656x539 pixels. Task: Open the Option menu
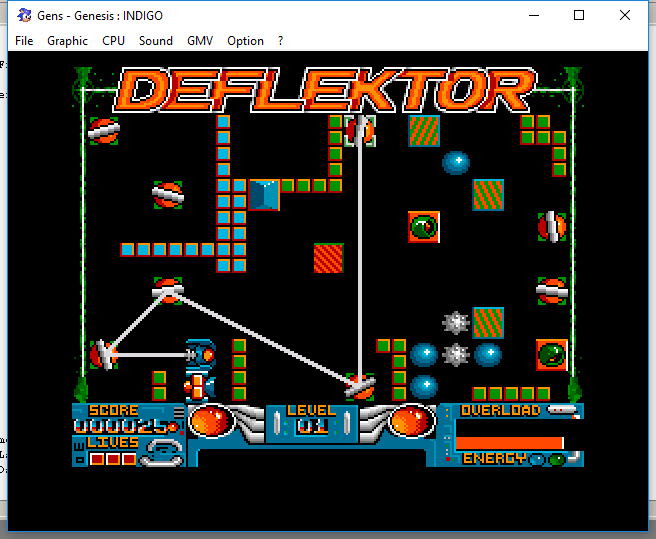click(x=245, y=41)
